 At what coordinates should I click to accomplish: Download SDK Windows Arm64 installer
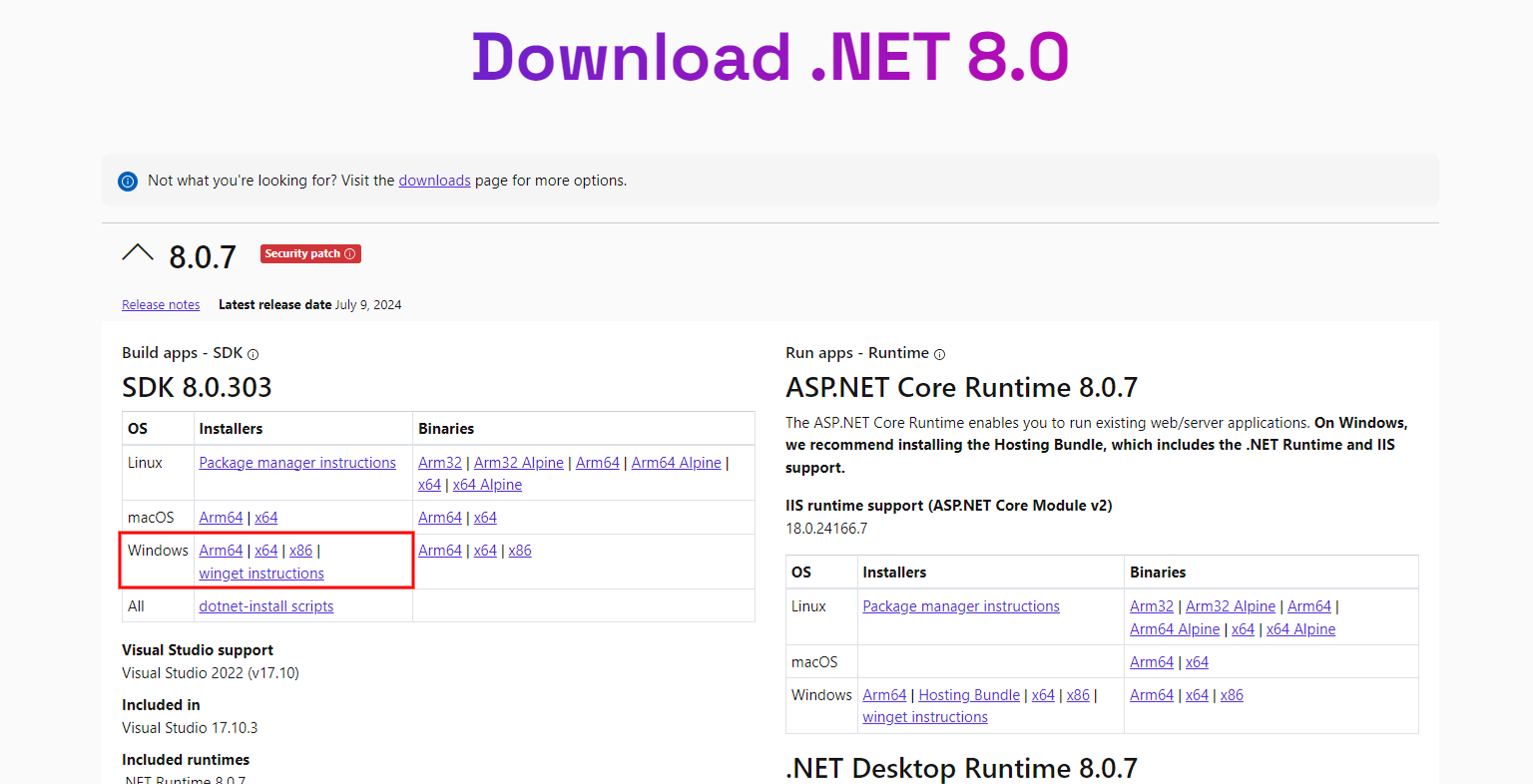click(221, 551)
